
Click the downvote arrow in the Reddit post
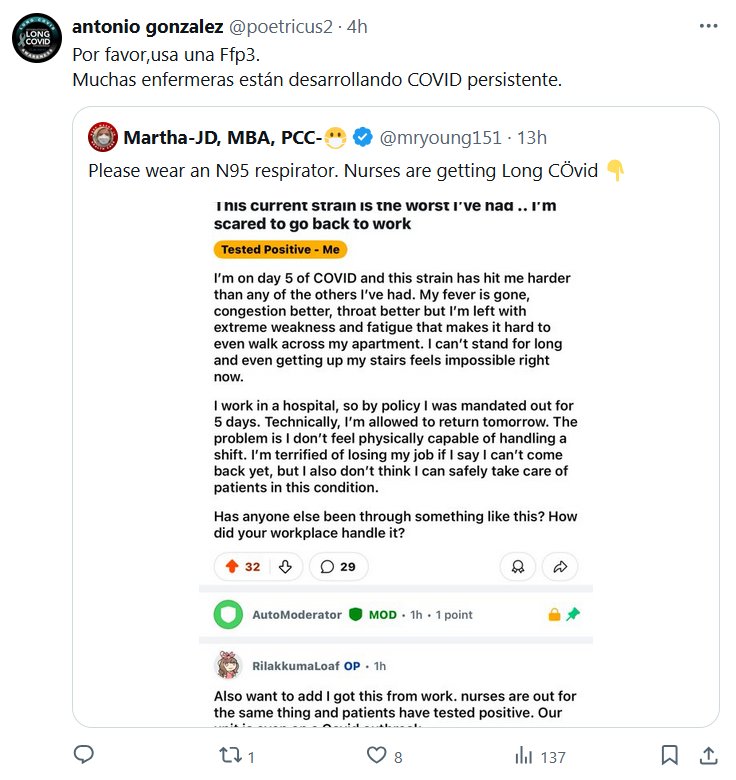tap(285, 566)
